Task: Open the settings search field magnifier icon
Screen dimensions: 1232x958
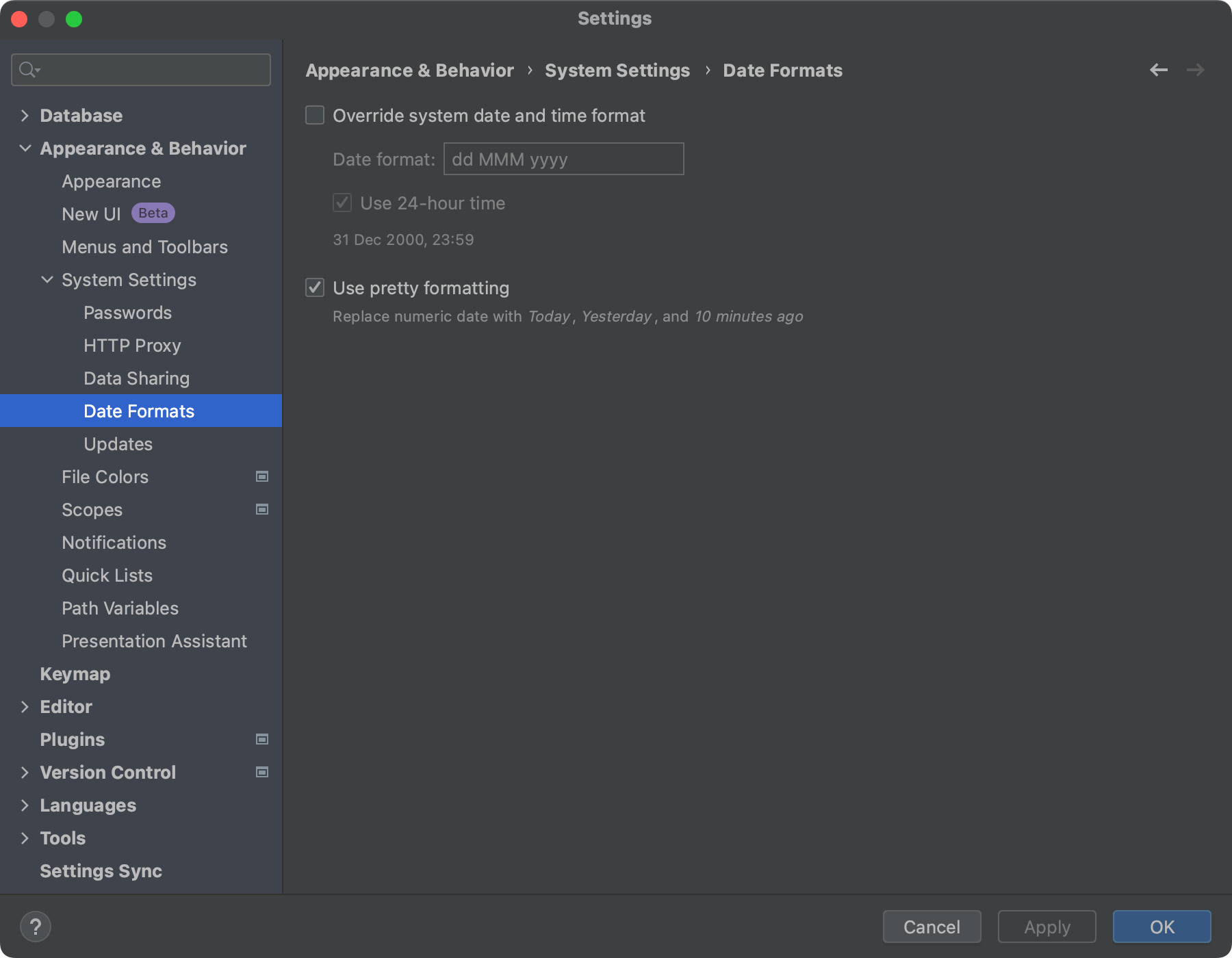Action: tap(26, 69)
